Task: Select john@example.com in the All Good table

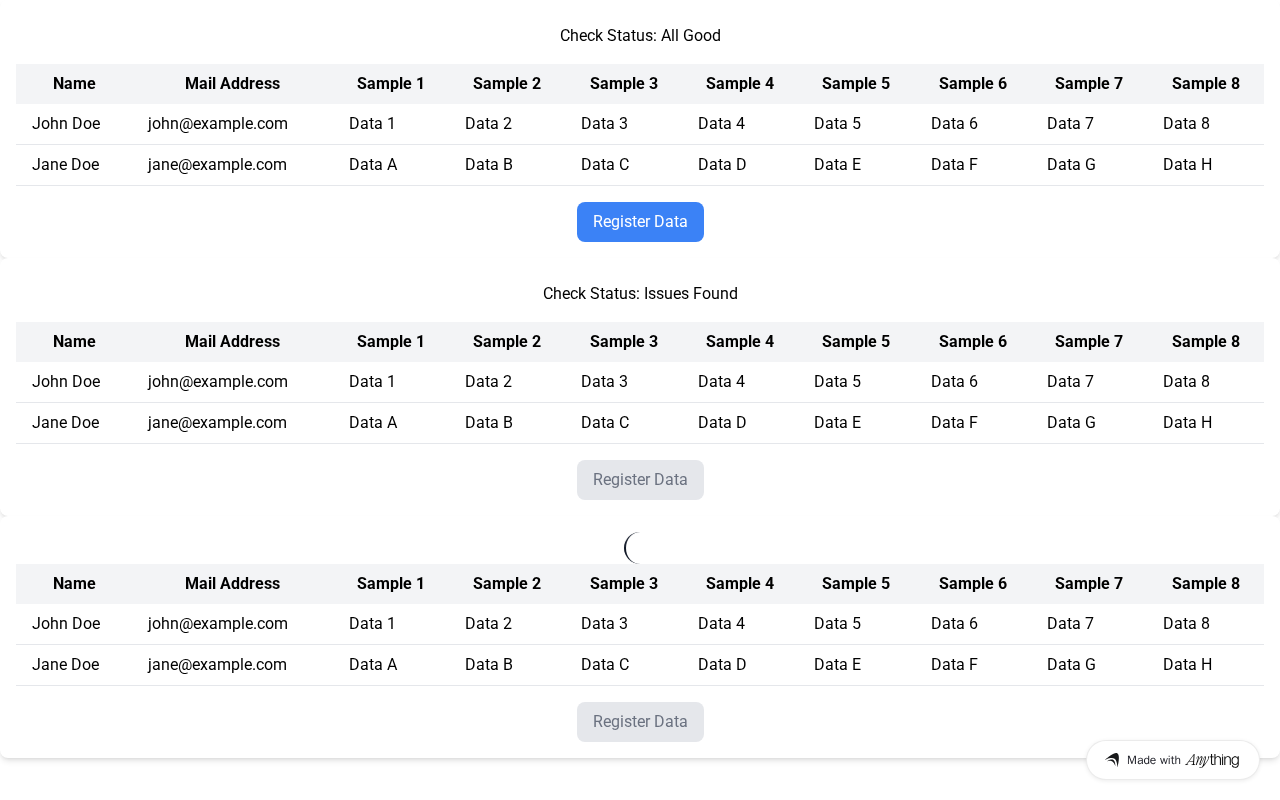Action: [218, 124]
